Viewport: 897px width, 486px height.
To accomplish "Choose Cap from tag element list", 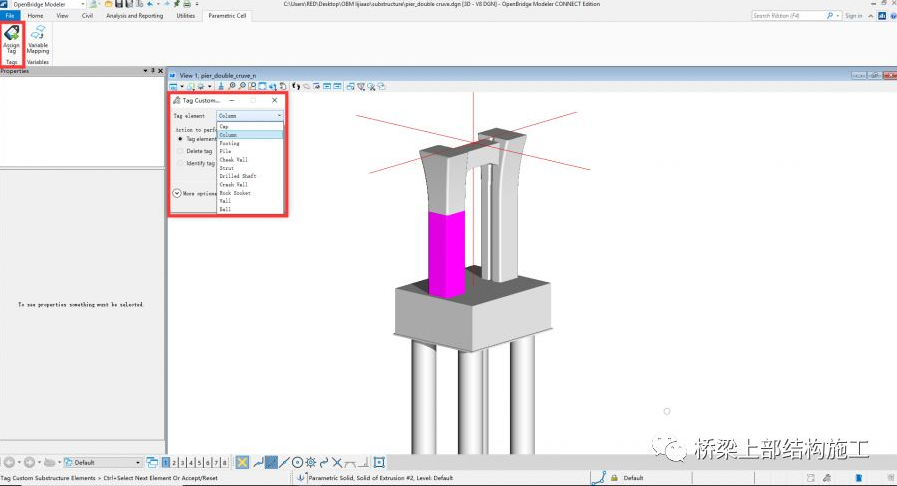I will tap(250, 126).
